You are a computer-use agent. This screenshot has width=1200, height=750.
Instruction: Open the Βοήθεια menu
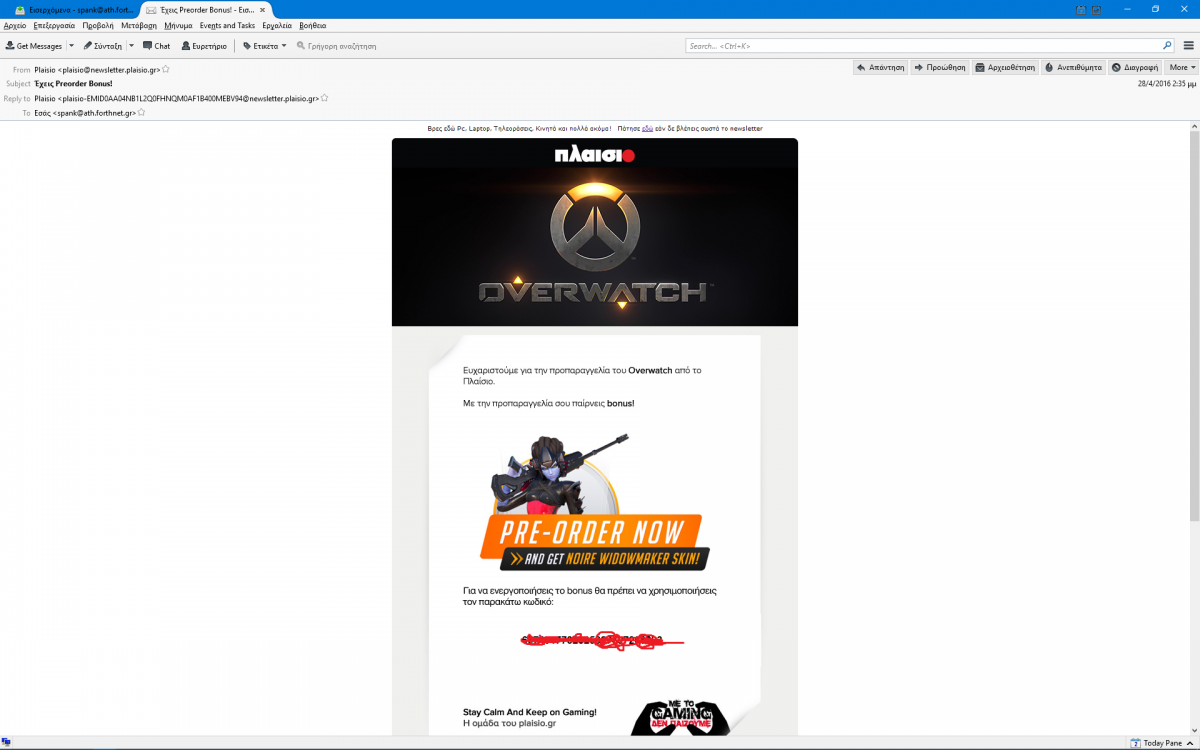pos(313,25)
